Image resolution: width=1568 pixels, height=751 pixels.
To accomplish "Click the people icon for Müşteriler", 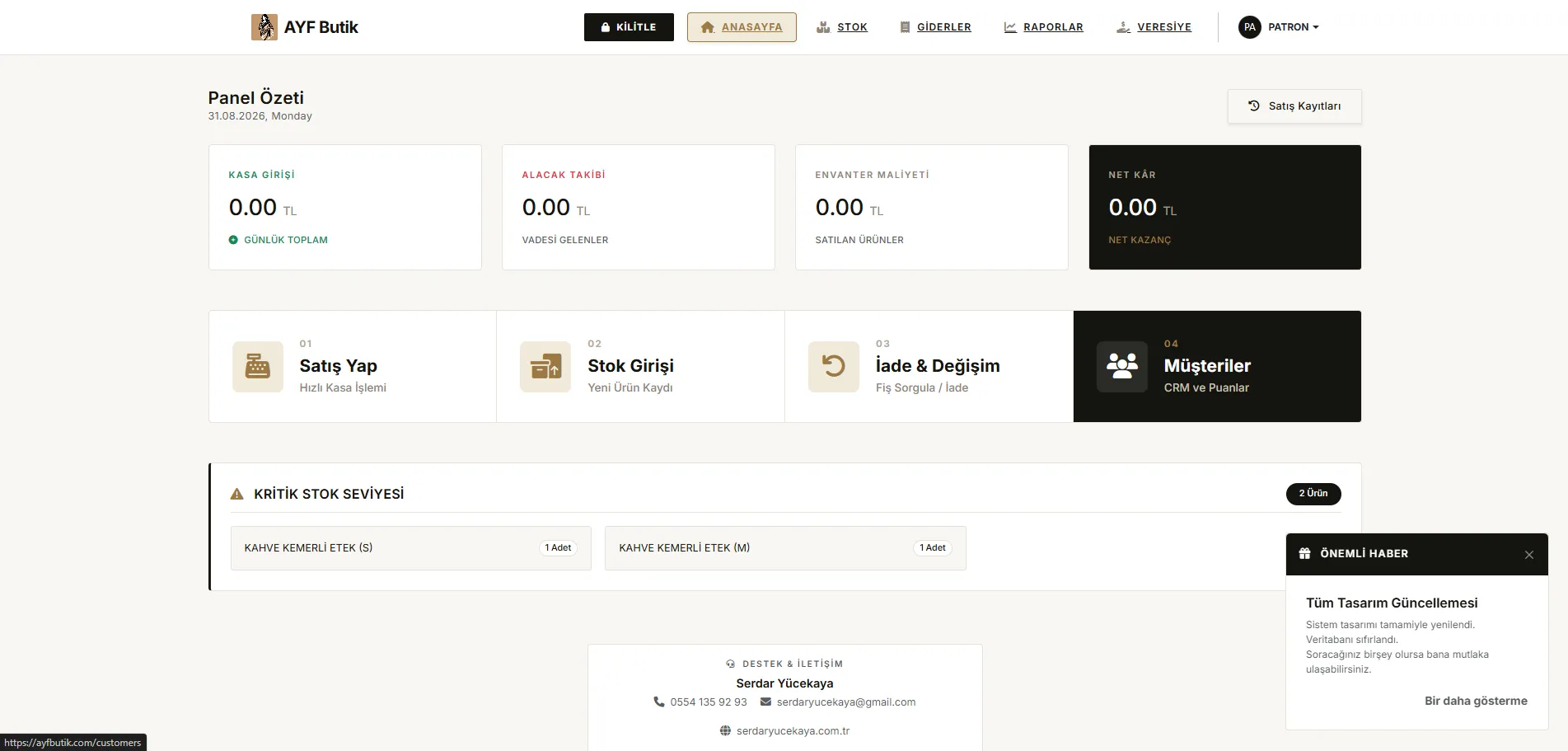I will [1122, 367].
